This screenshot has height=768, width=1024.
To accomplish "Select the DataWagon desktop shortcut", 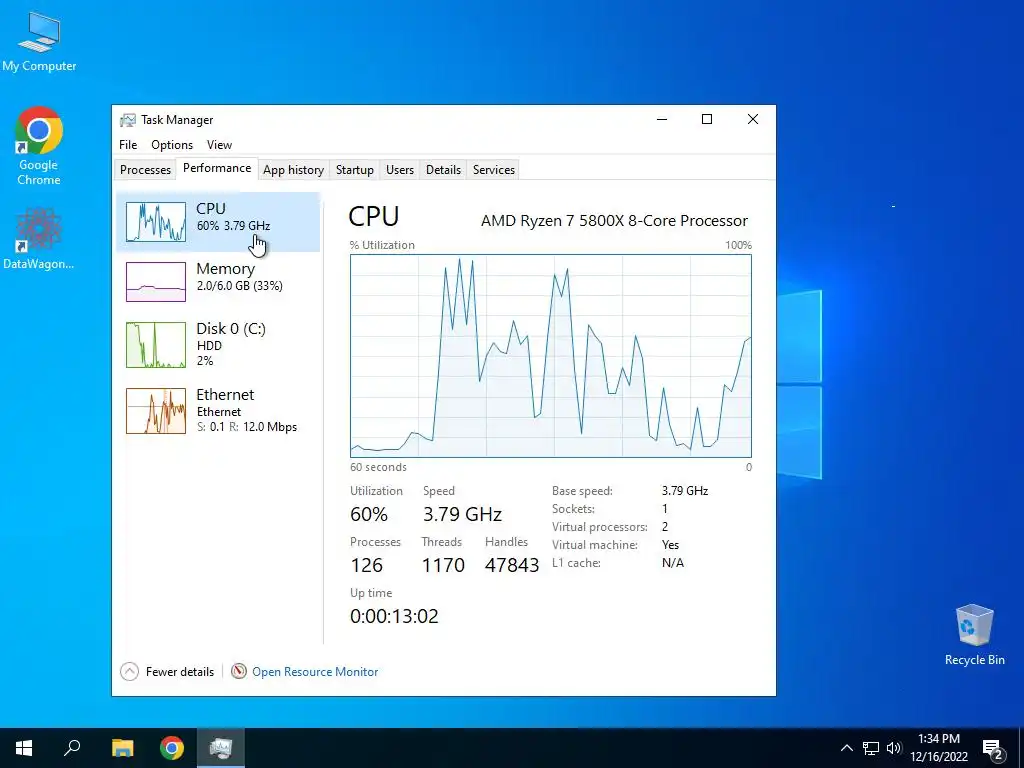I will pyautogui.click(x=39, y=238).
